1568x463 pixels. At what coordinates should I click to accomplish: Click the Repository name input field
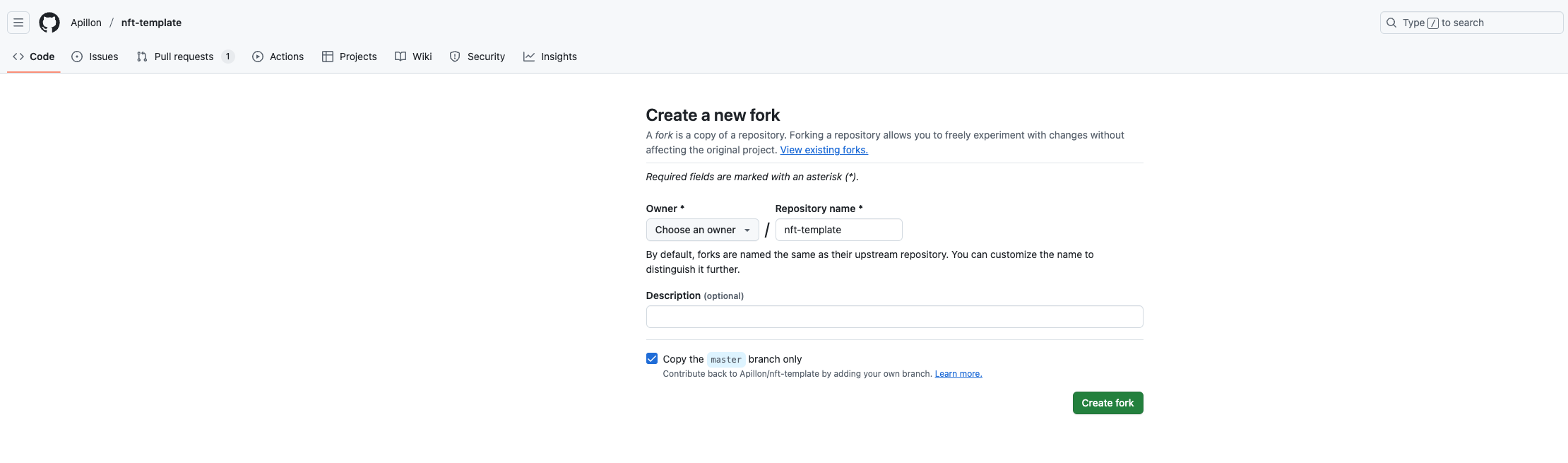click(838, 230)
